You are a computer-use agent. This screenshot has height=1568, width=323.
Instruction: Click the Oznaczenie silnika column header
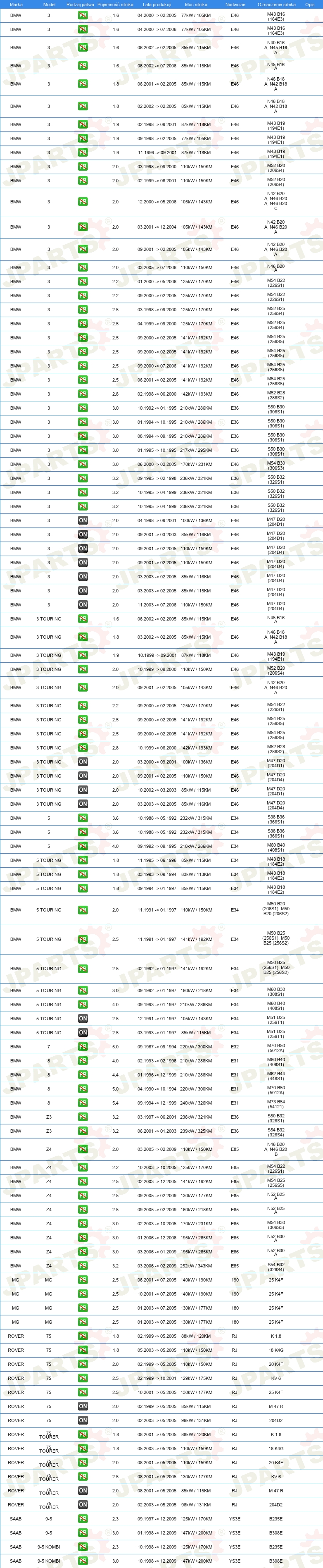coord(276,4)
